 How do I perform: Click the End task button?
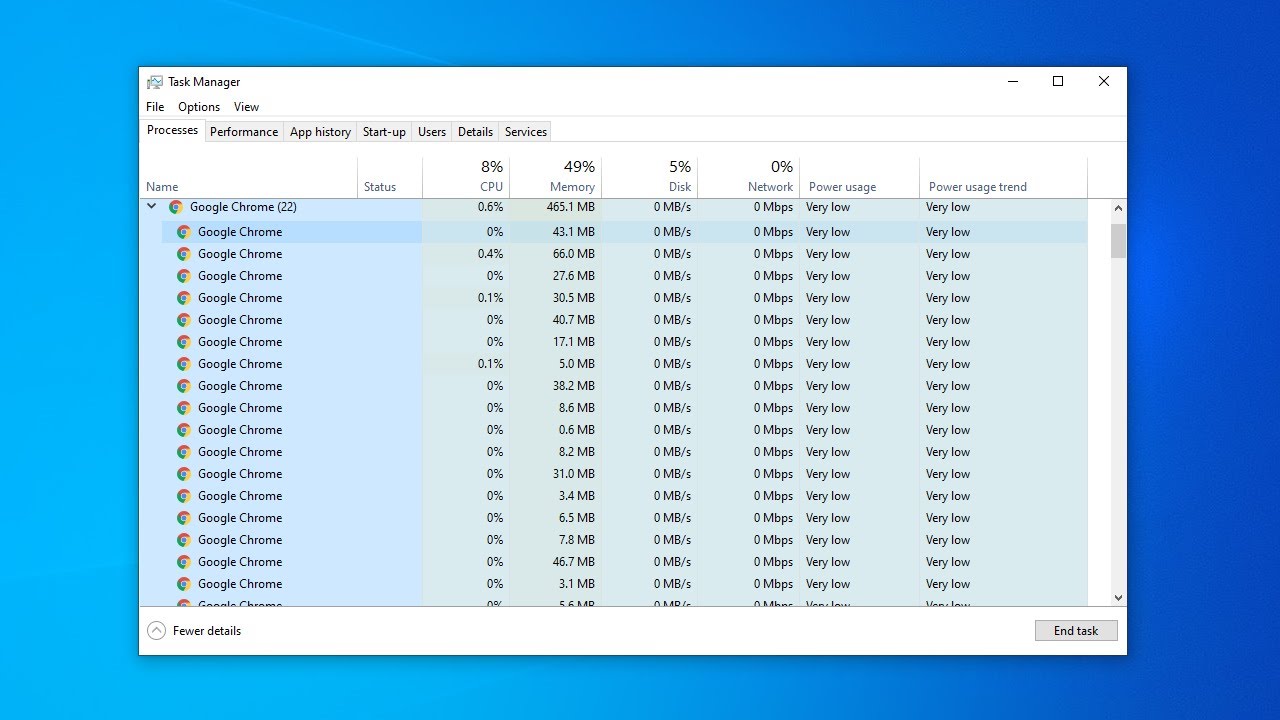coord(1076,631)
